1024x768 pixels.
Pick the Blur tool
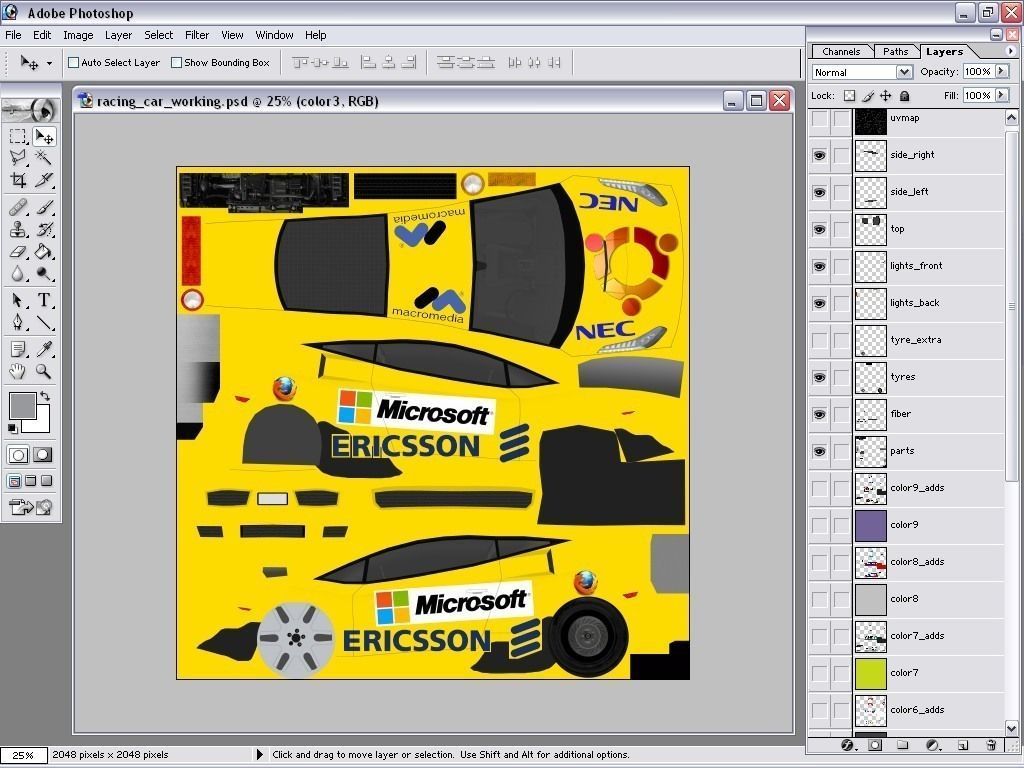click(18, 274)
